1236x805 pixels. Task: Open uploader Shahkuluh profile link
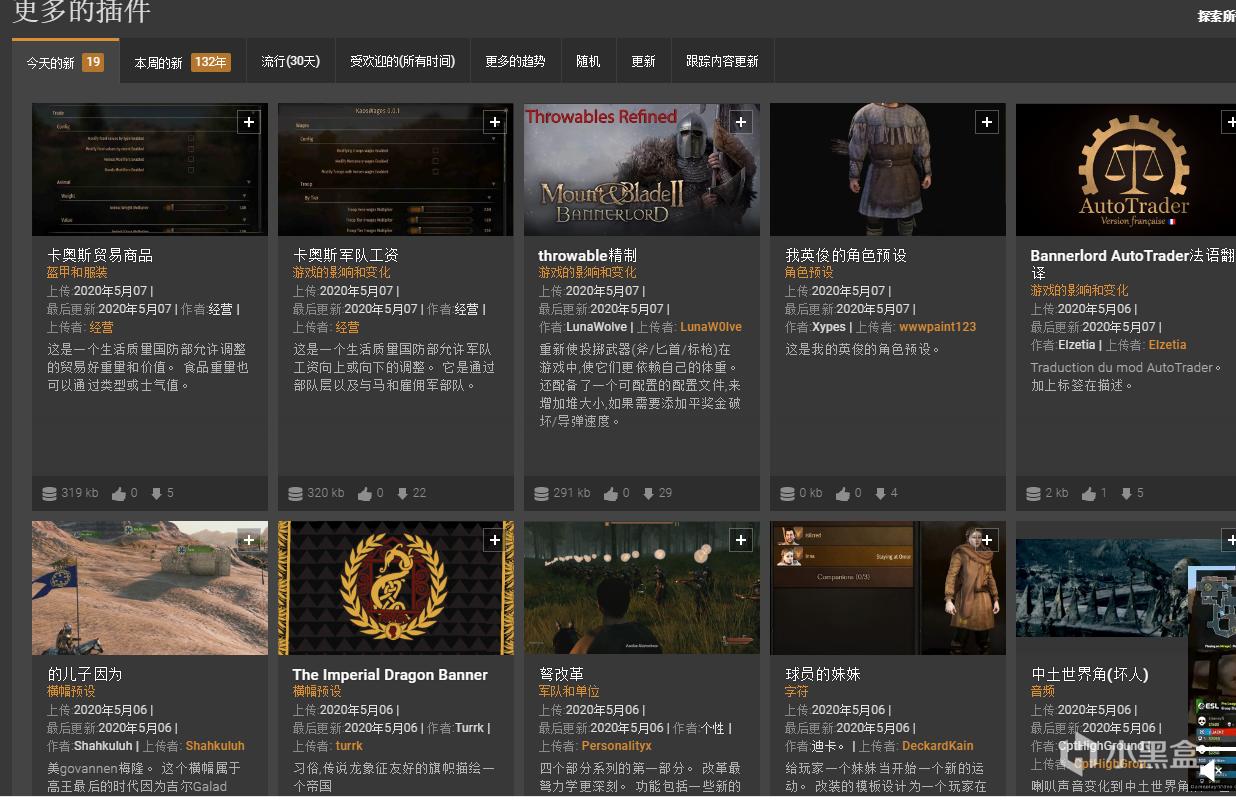[215, 746]
